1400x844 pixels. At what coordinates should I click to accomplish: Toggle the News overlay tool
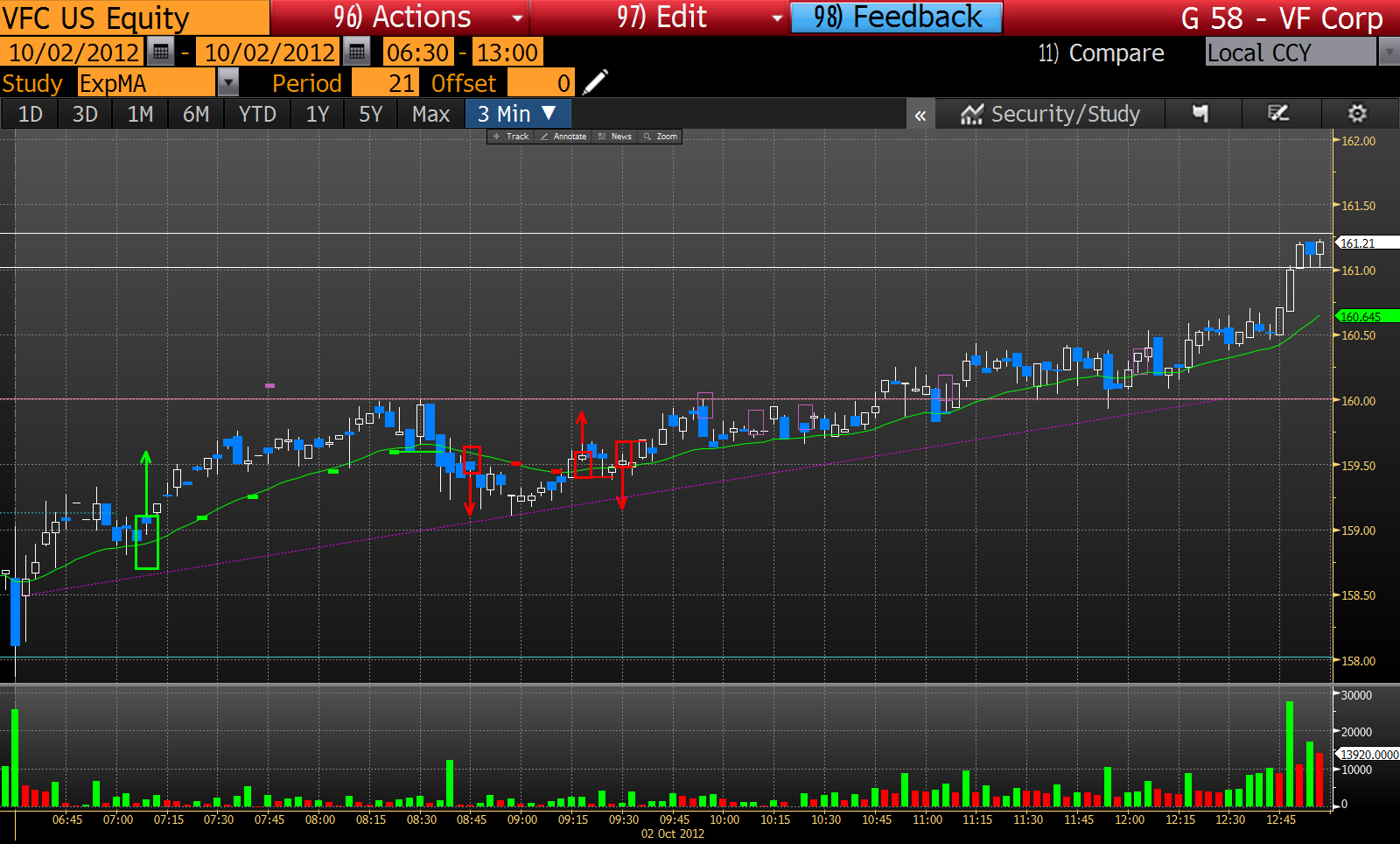[615, 137]
